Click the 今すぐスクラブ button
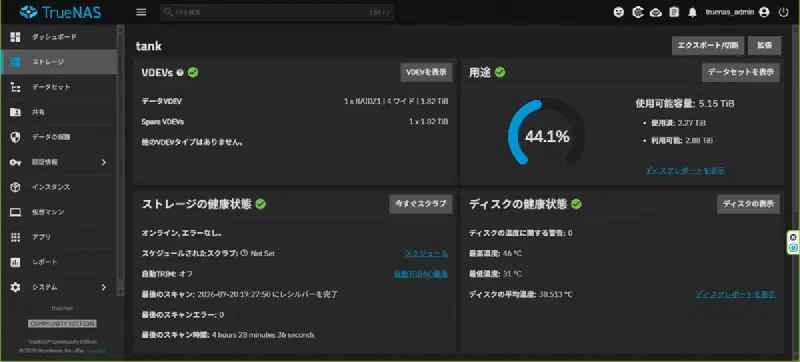This screenshot has width=800, height=362. [421, 204]
